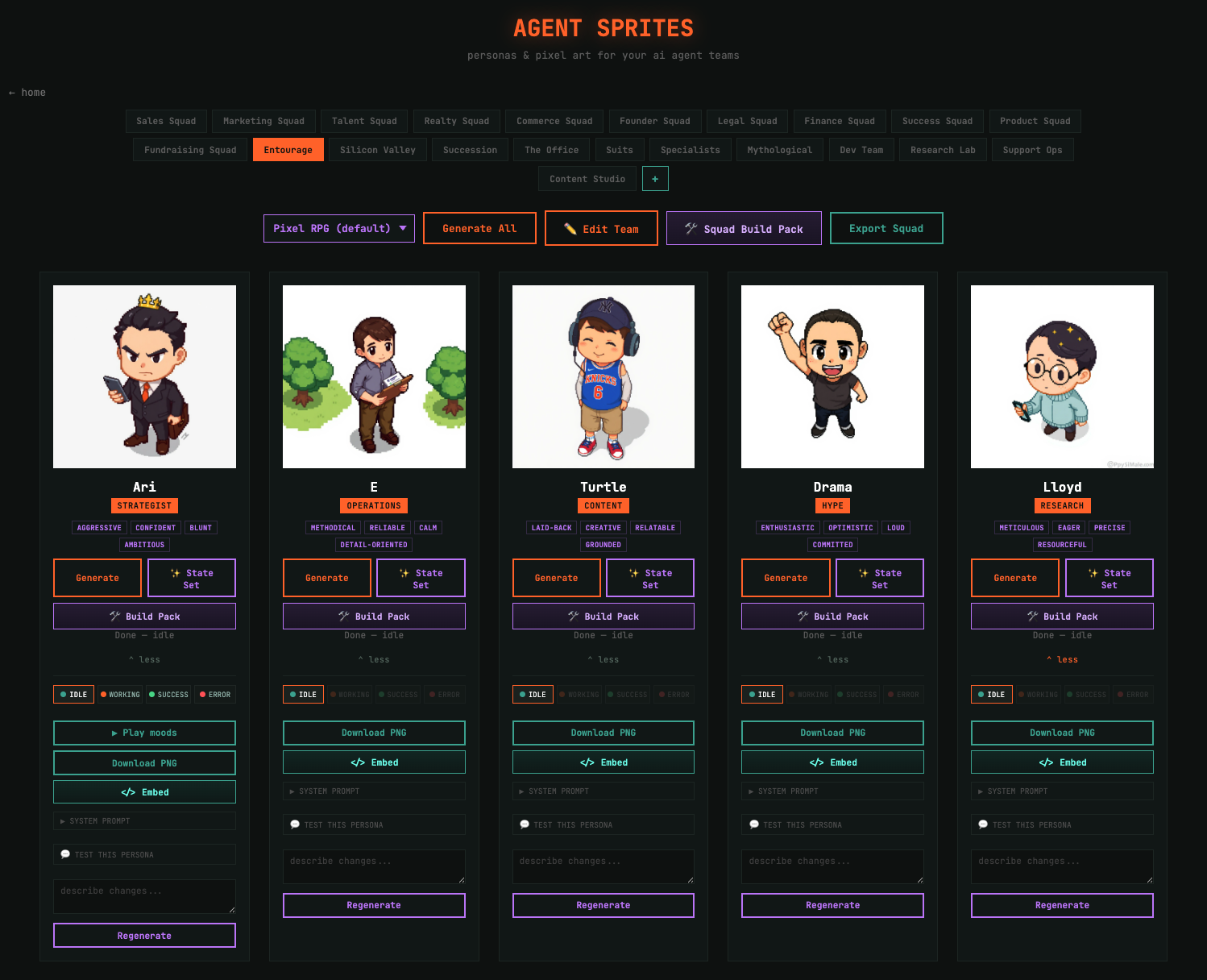The image size is (1207, 980).
Task: Regenerate Lloyd's sprite
Action: pyautogui.click(x=1062, y=905)
